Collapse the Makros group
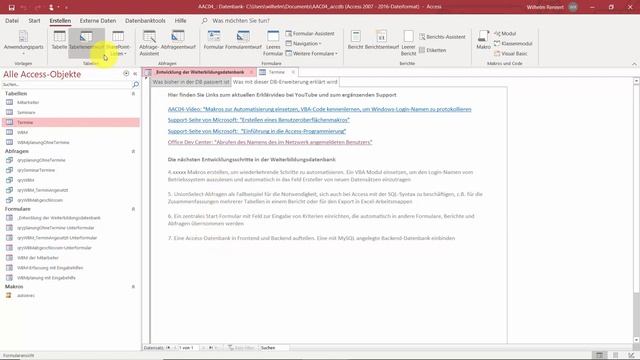 point(133,287)
